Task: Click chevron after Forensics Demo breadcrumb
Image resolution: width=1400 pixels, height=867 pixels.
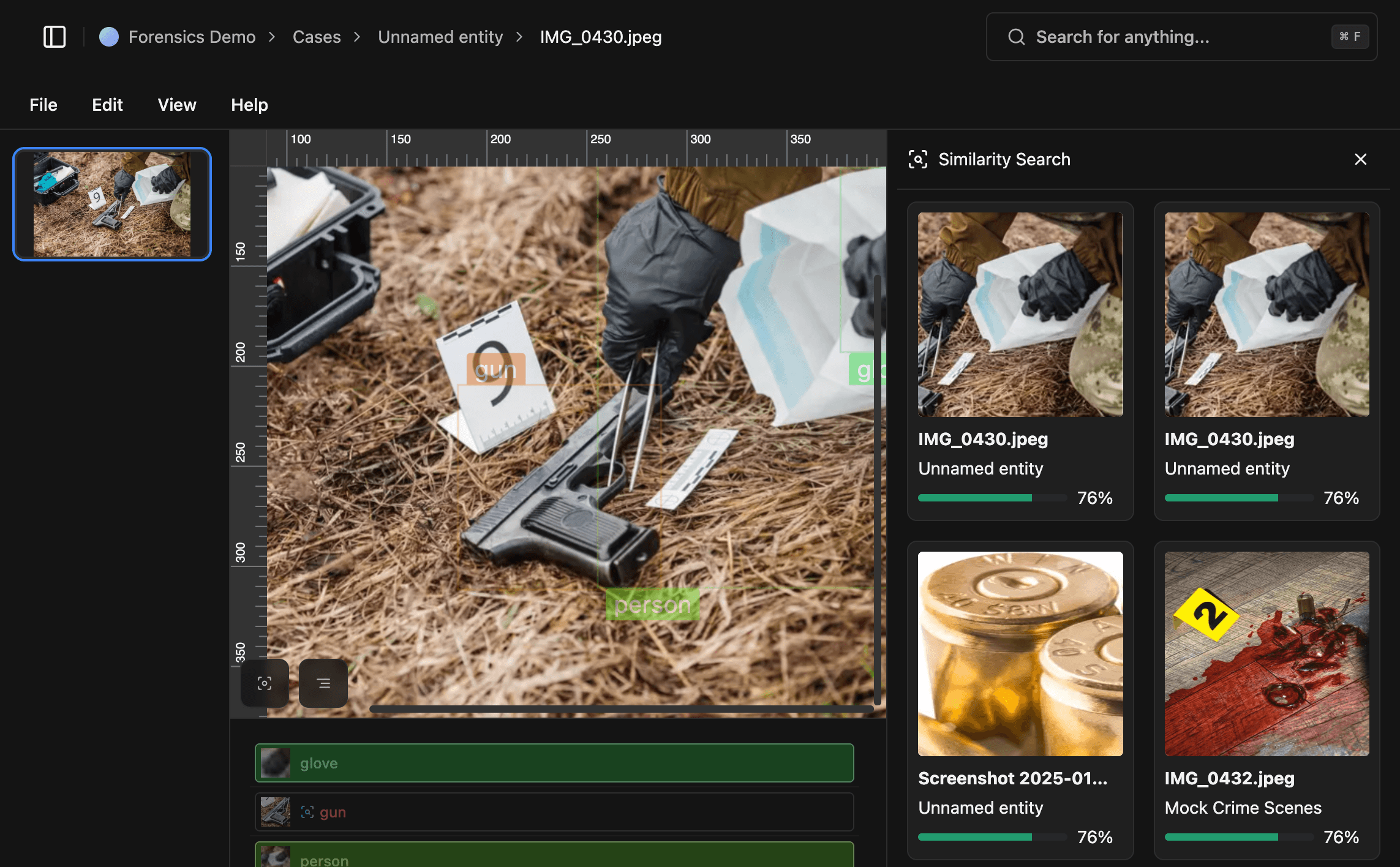Action: point(273,37)
